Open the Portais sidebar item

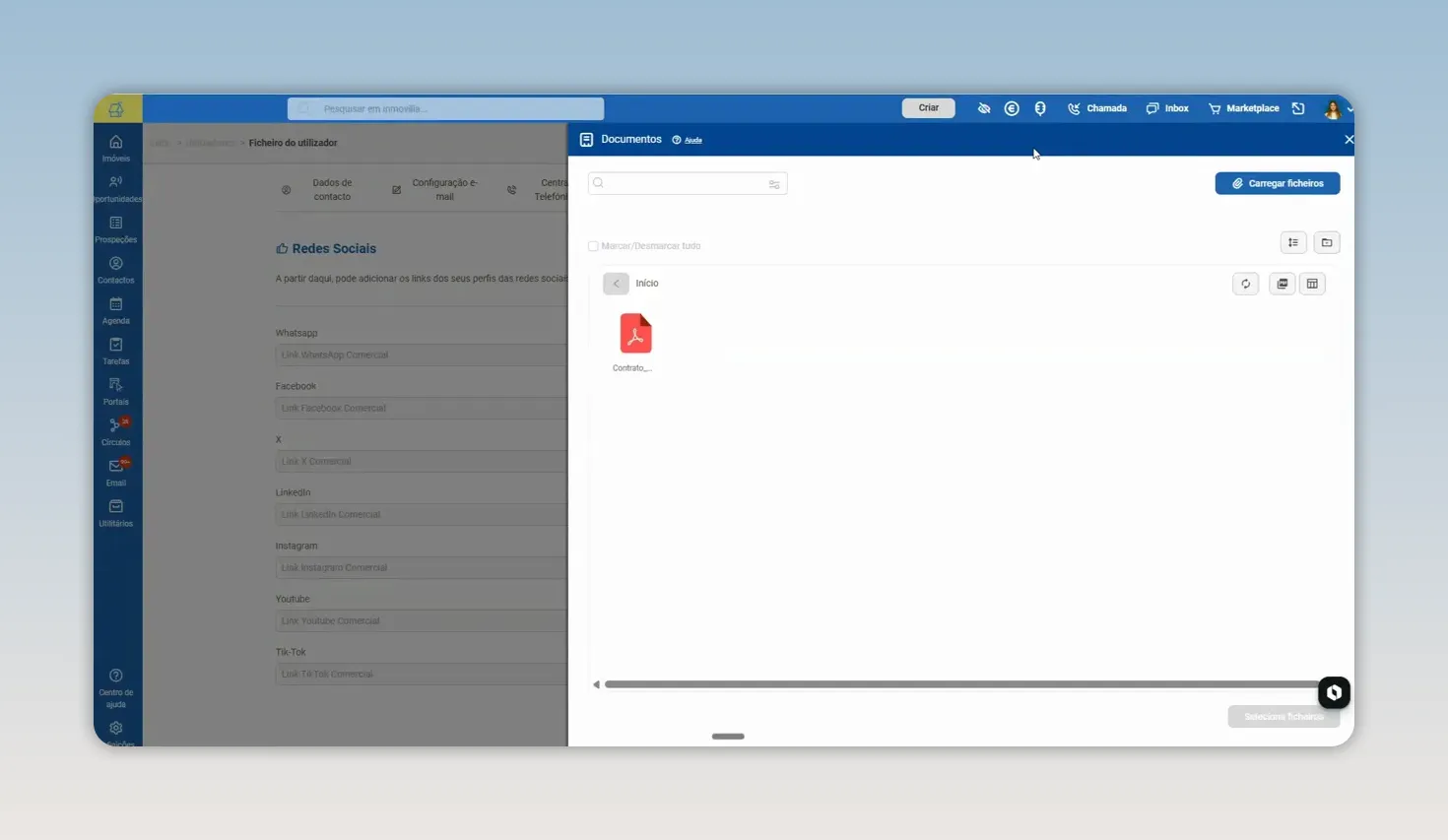point(116,390)
